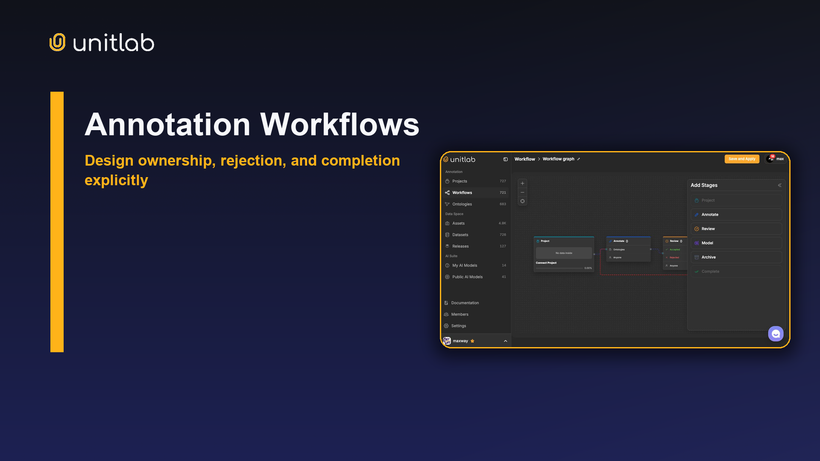This screenshot has width=820, height=461.
Task: Click the small unitlab logo in app sidebar
Action: pyautogui.click(x=459, y=159)
